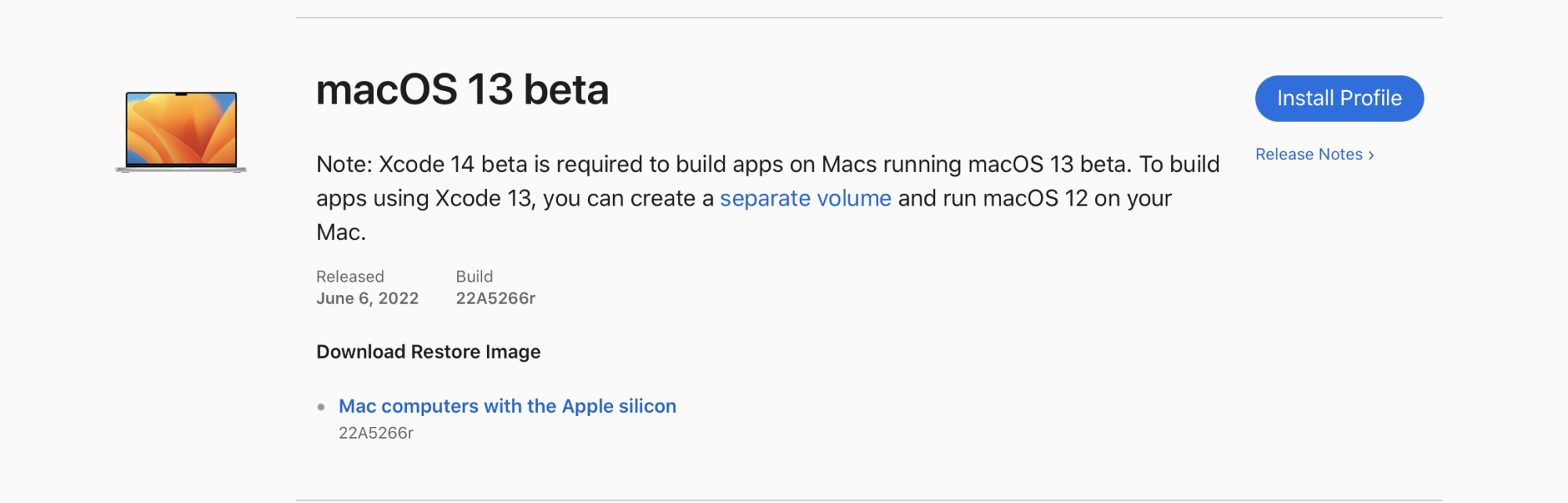The image size is (1568, 503).
Task: Click the Released label
Action: pos(350,276)
